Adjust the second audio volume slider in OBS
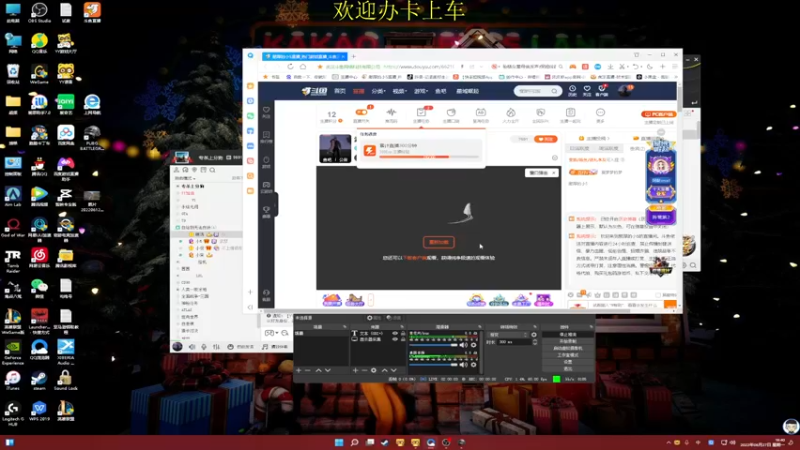 (433, 365)
